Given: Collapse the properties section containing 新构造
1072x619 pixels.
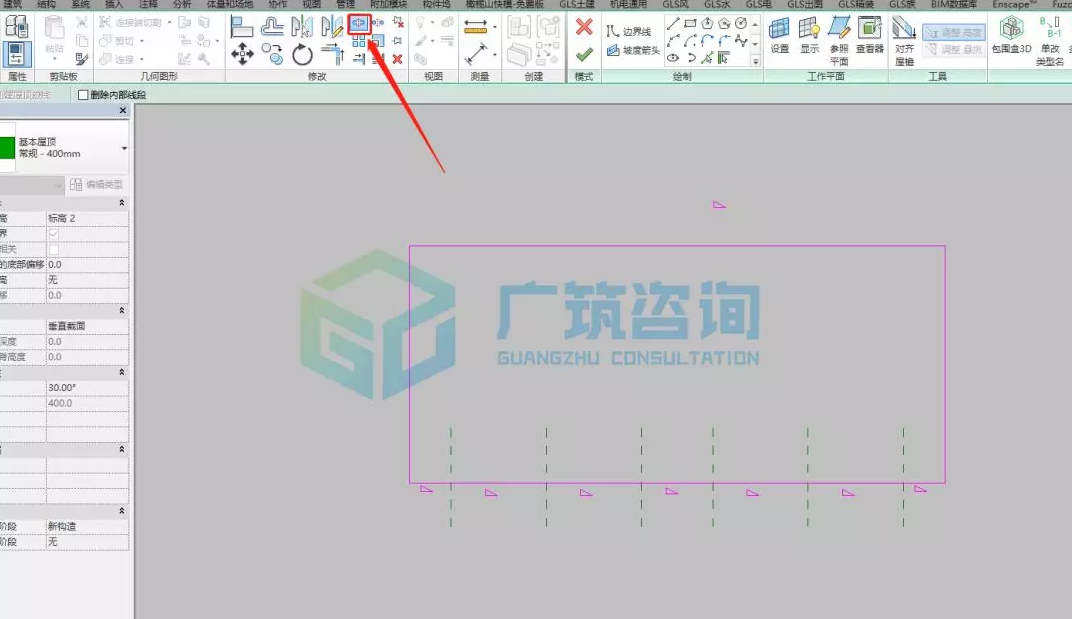Looking at the screenshot, I should [122, 511].
